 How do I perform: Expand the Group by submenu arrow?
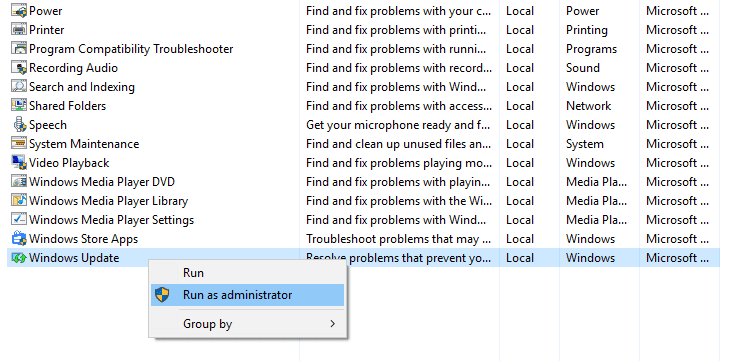pos(333,324)
